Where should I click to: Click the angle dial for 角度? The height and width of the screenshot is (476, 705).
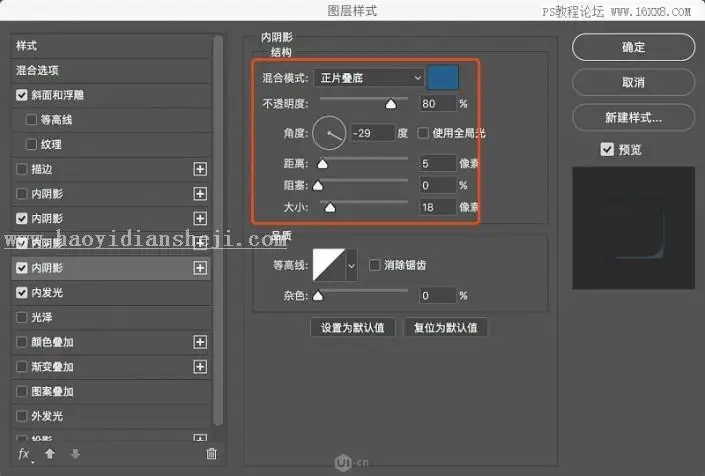(329, 133)
